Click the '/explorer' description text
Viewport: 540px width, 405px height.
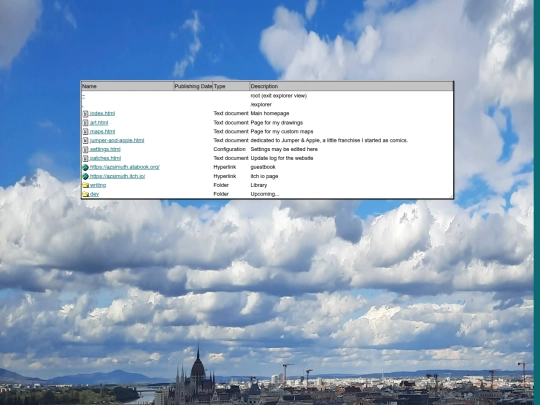click(x=261, y=105)
